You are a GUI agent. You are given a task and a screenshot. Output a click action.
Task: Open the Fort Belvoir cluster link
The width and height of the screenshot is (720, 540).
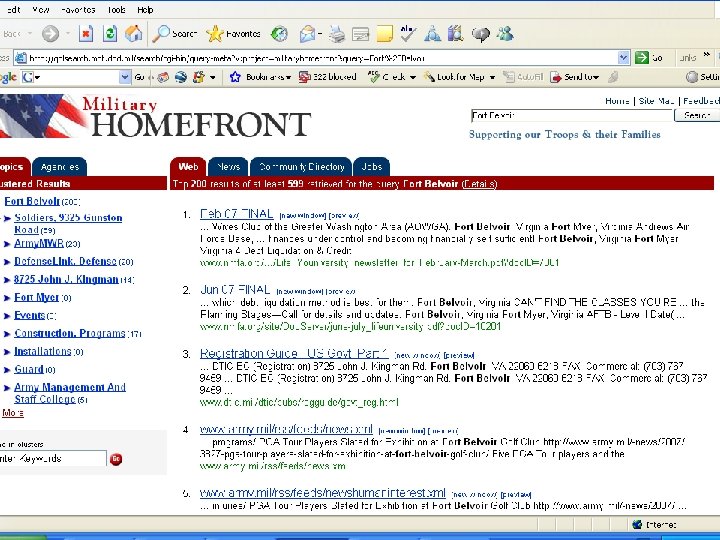tap(32, 201)
